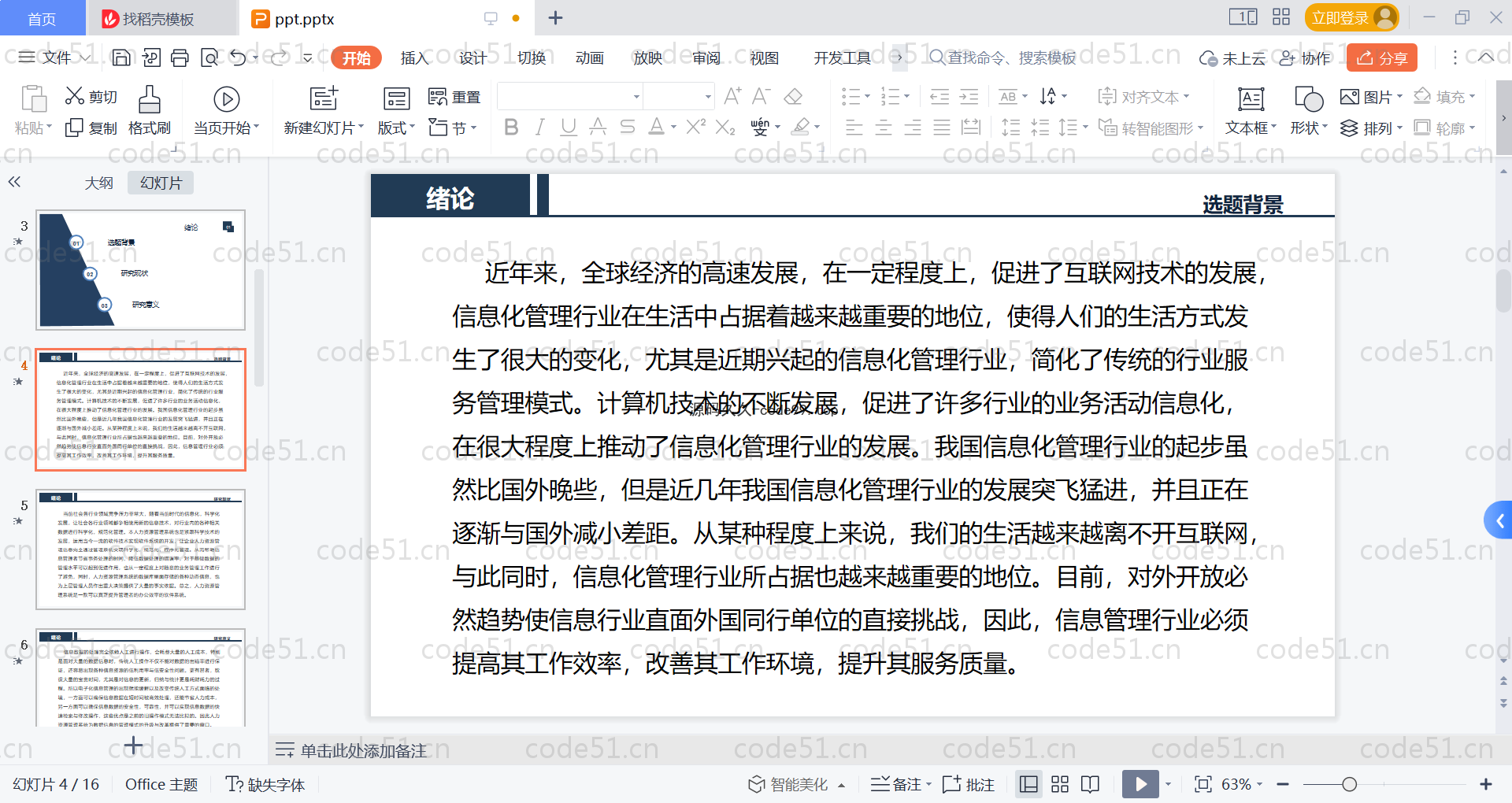
Task: Adjust the zoom slider handle
Action: [1349, 784]
